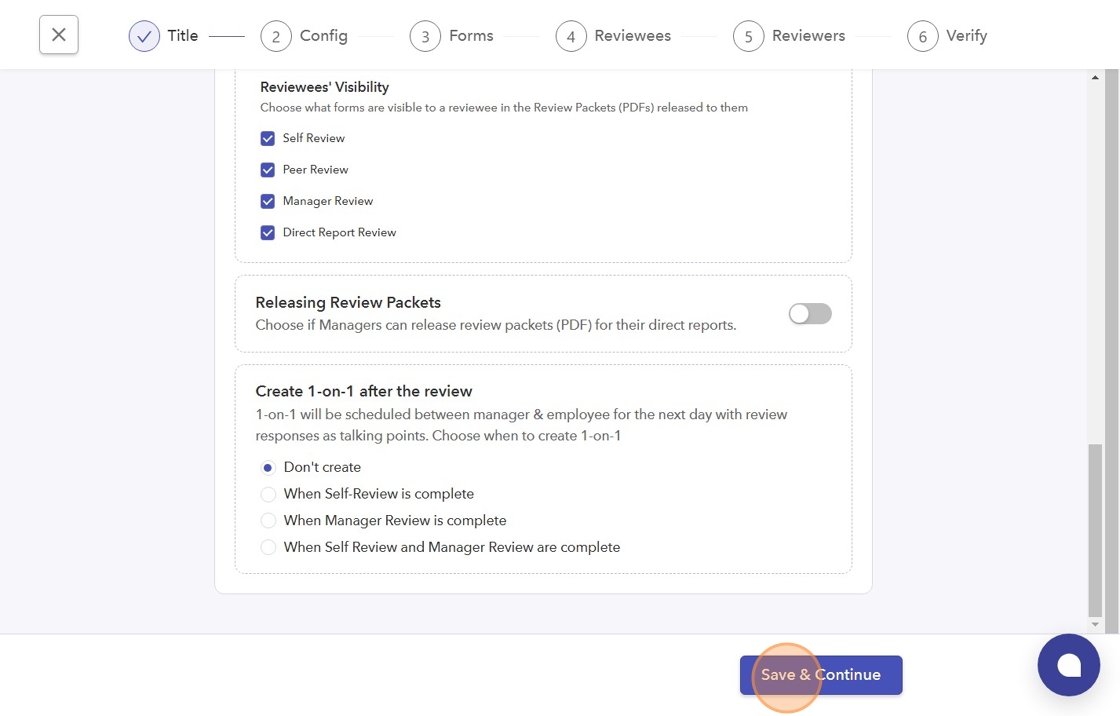This screenshot has height=716, width=1120.
Task: Enable the Releasing Review Packets toggle
Action: [809, 314]
